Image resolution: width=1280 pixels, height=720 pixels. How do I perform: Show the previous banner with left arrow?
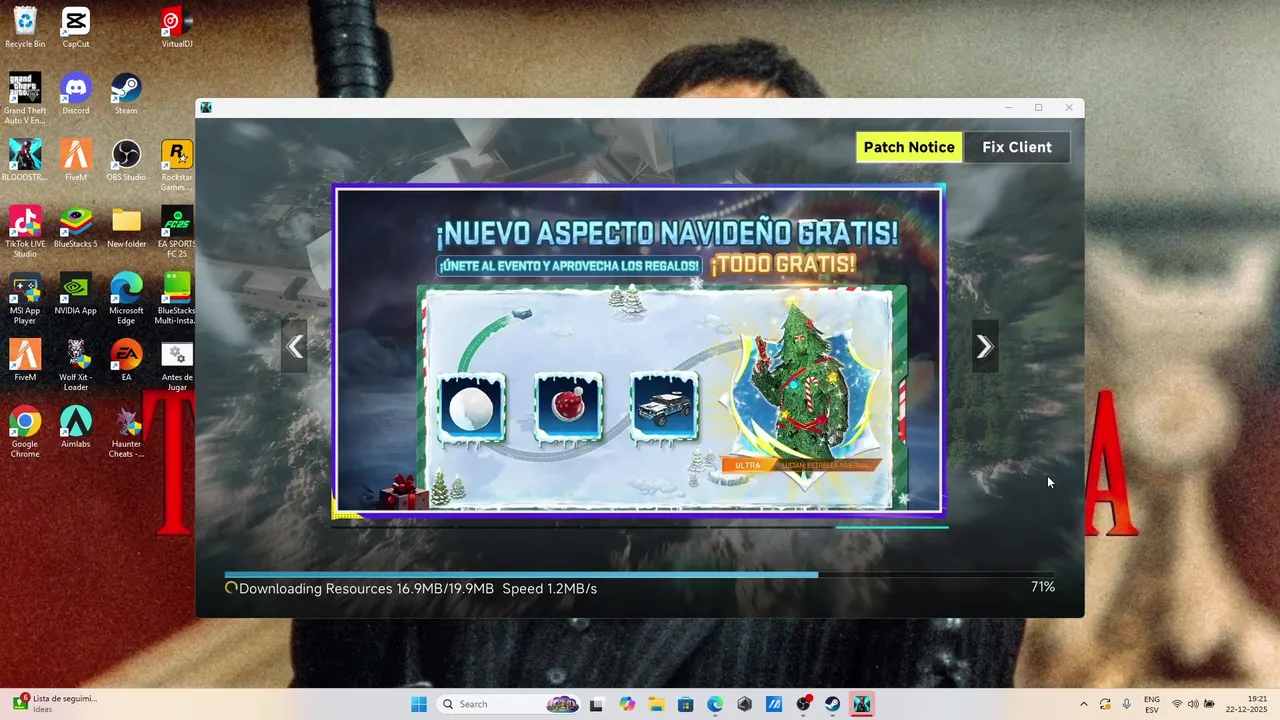pos(294,346)
